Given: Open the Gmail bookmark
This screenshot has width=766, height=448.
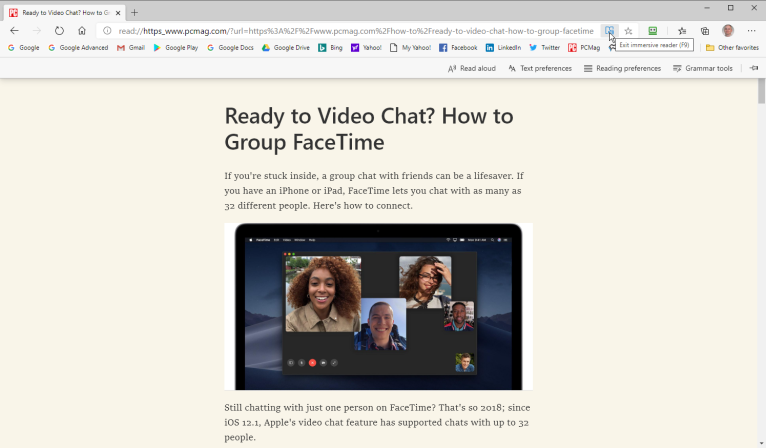Looking at the screenshot, I should click(131, 47).
